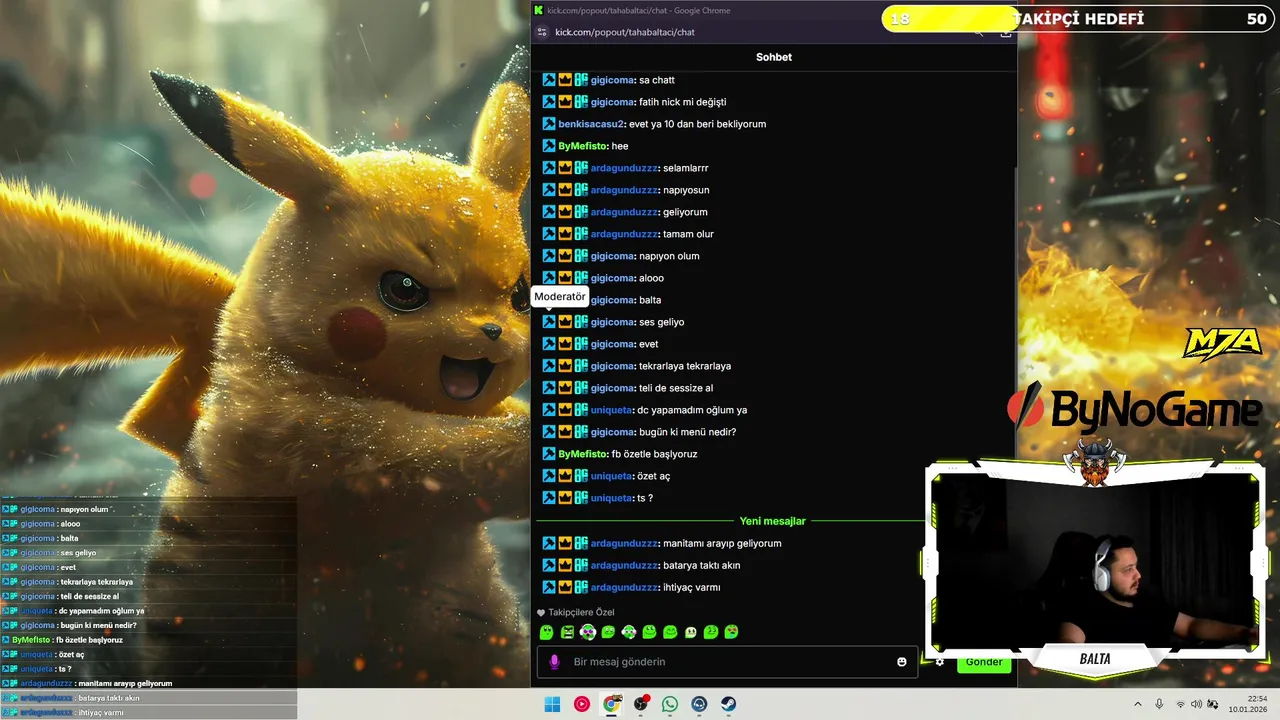1280x720 pixels.
Task: Open gigicoma username on 'sa chatt' message
Action: point(612,80)
